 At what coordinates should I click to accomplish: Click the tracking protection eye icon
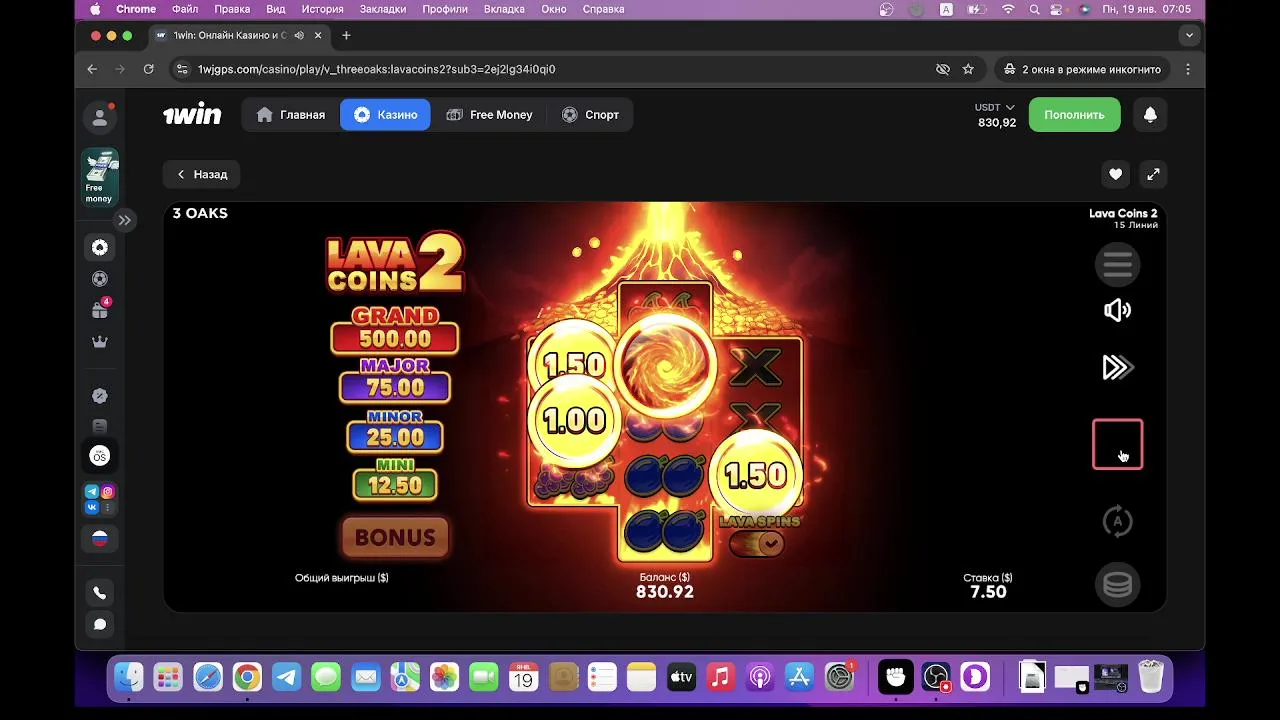[x=942, y=69]
